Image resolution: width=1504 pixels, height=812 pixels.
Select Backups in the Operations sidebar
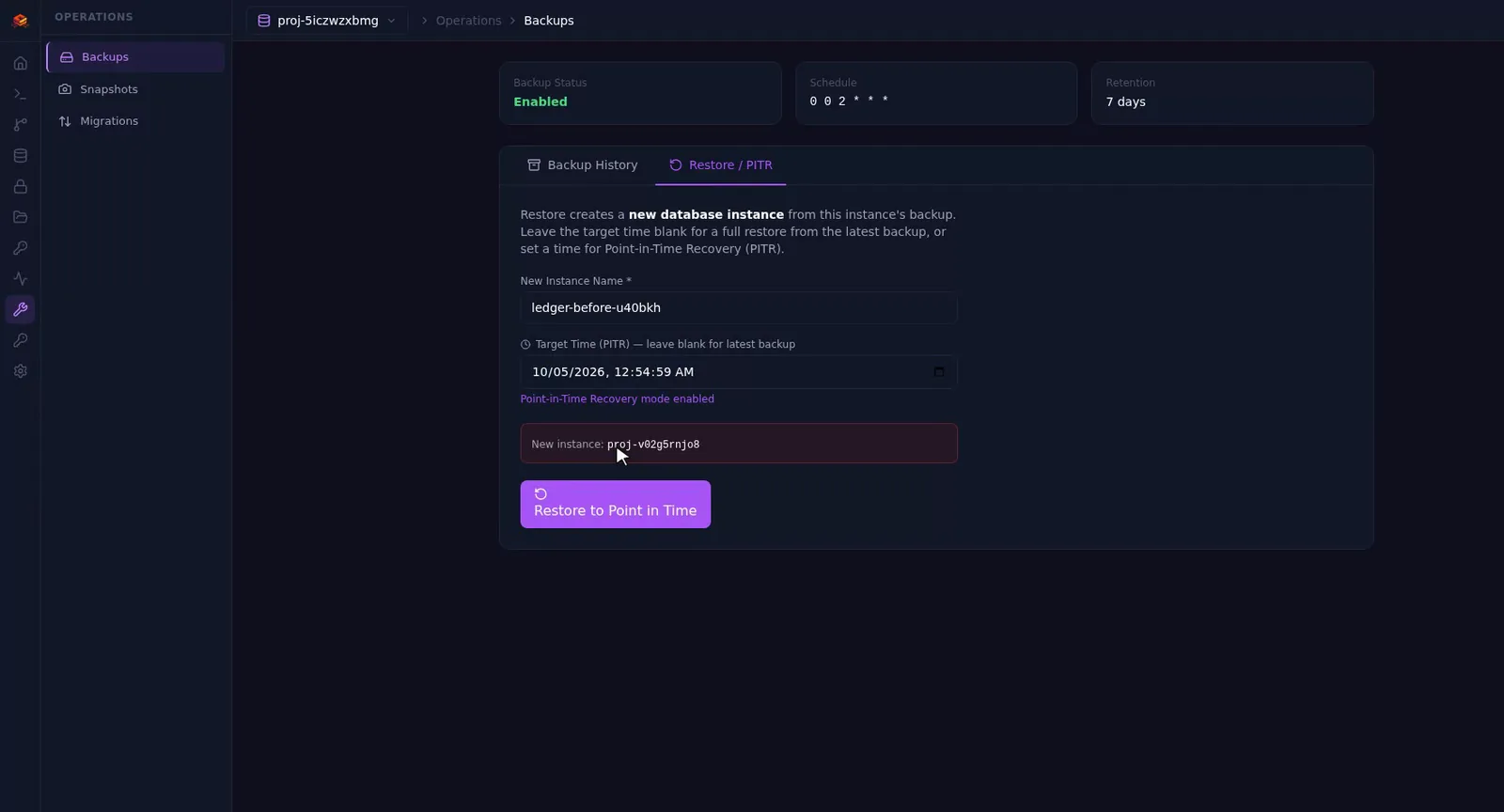135,57
